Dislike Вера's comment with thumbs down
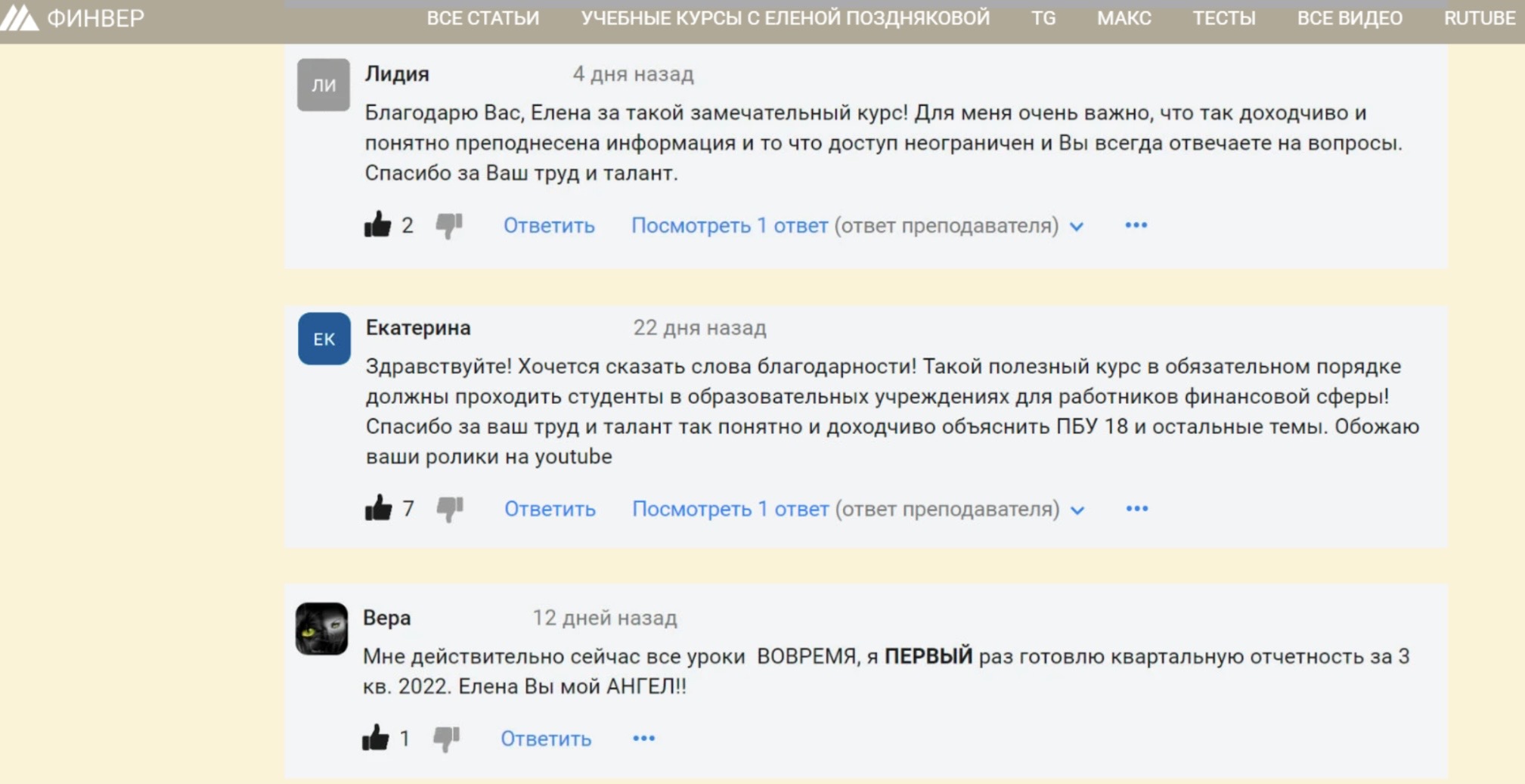The image size is (1525, 784). click(x=446, y=739)
